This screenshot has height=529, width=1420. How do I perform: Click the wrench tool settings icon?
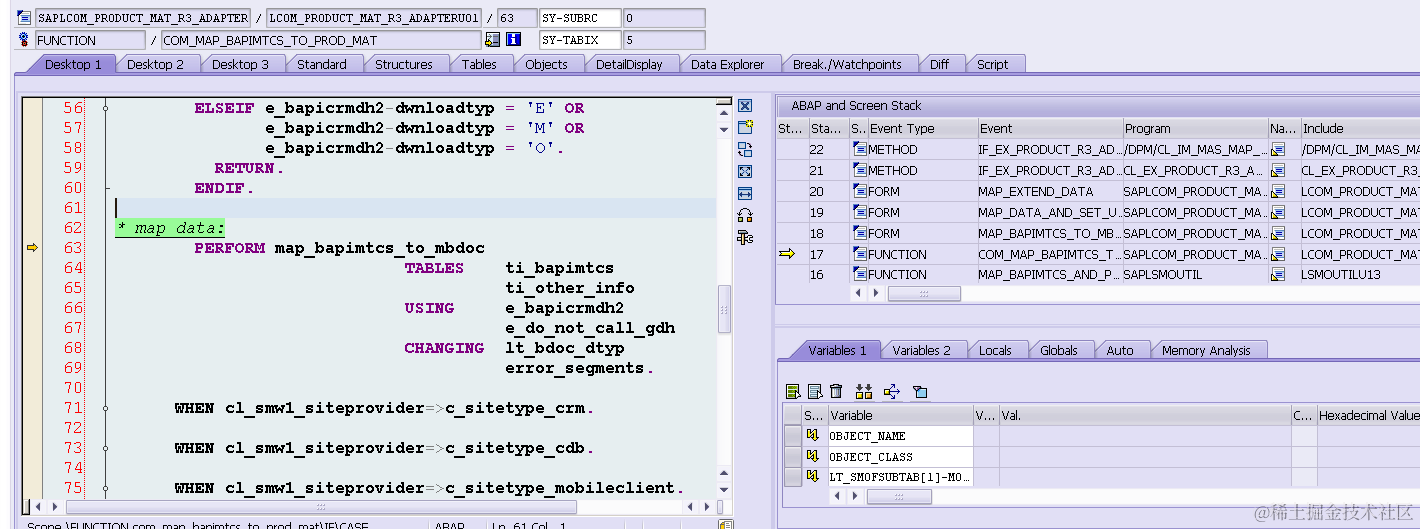point(744,237)
